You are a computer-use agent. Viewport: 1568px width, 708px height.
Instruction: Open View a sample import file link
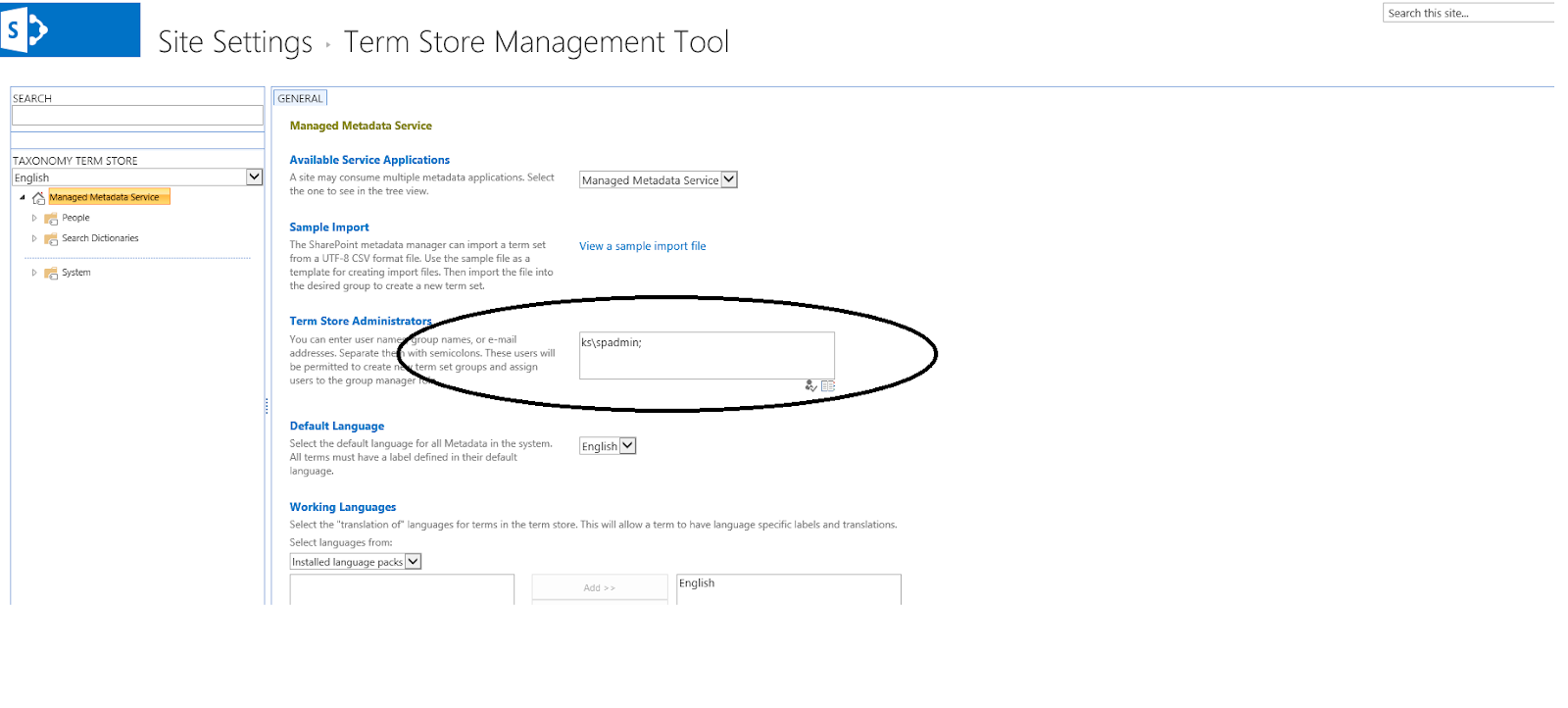642,246
